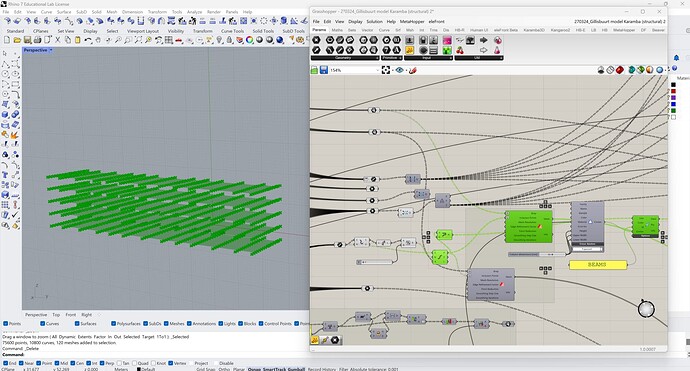Click the Cut scissors icon
Image resolution: width=690 pixels, height=371 pixels.
tap(58, 40)
